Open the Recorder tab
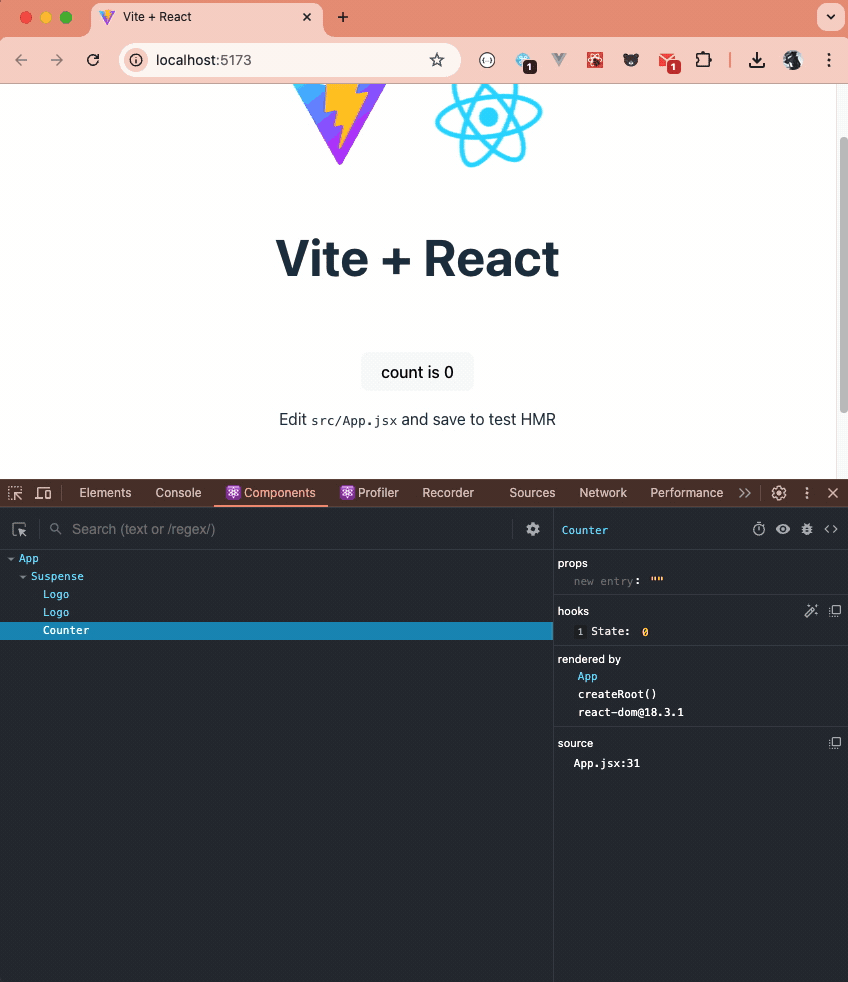Viewport: 848px width, 982px height. (448, 493)
